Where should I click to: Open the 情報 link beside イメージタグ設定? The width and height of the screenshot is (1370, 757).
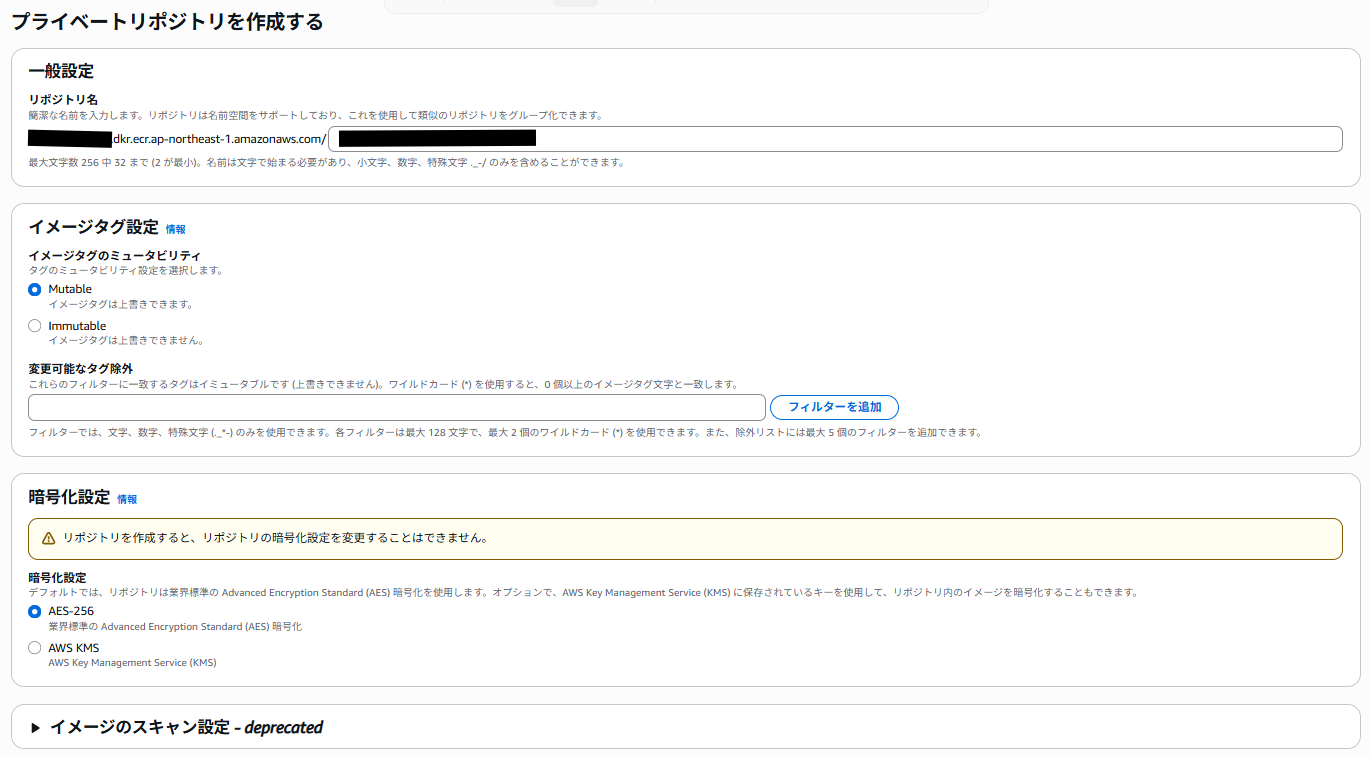coord(176,230)
